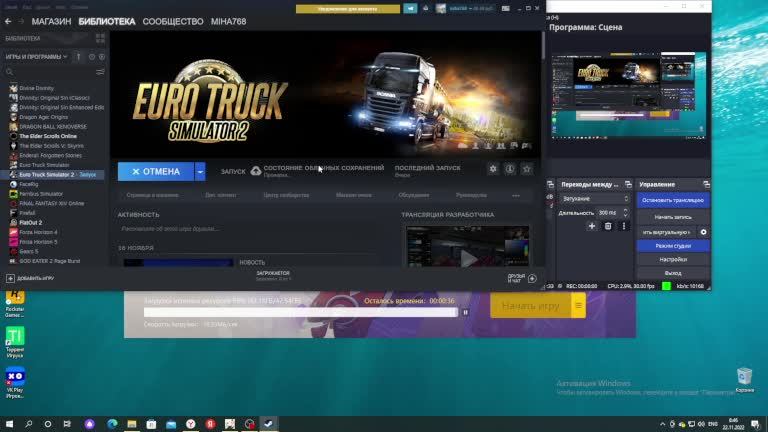Click cloud saves status icon

tap(256, 171)
